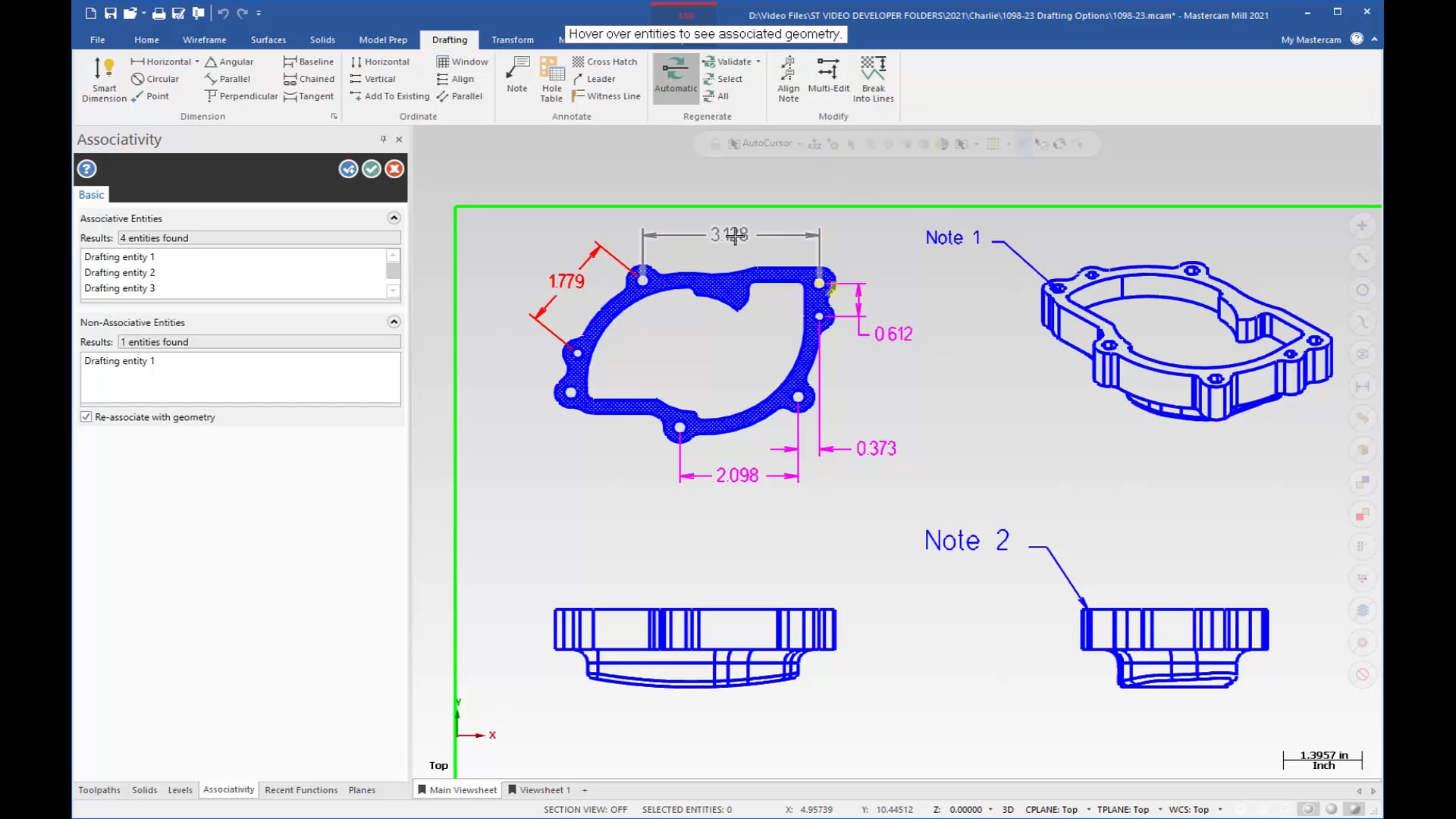The image size is (1456, 819).
Task: Open the Surfaces menu item
Action: 267,40
